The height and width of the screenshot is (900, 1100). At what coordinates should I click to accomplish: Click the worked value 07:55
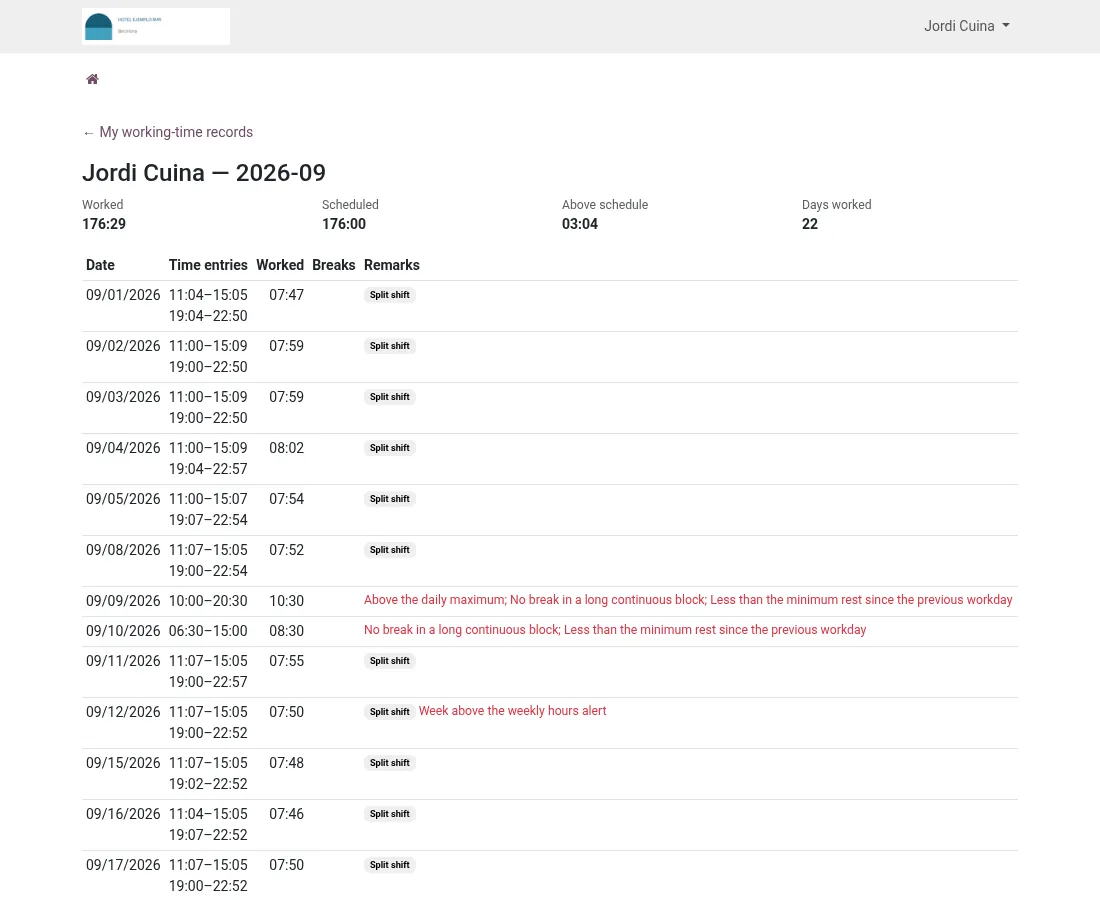pos(287,661)
